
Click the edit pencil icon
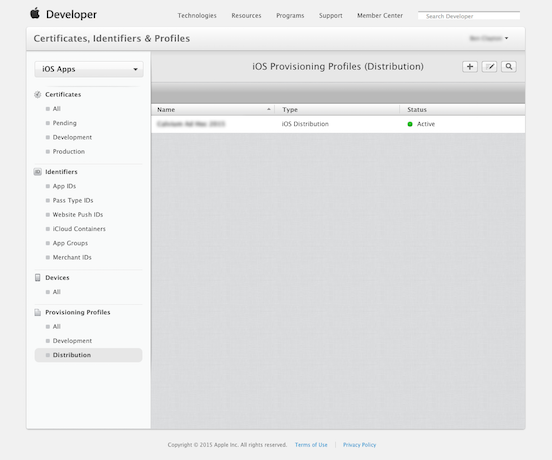pos(489,67)
